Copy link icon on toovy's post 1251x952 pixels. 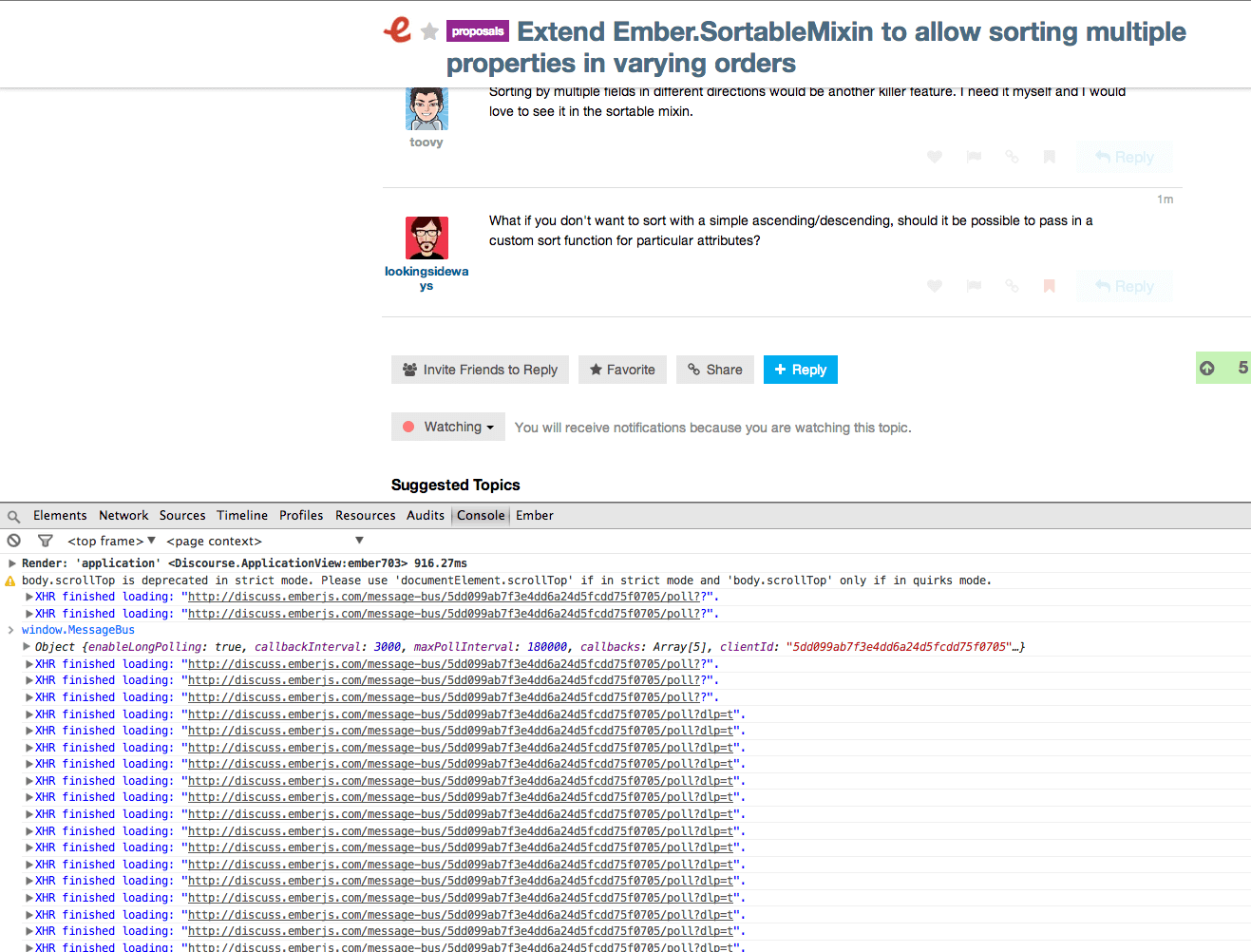[x=1012, y=157]
